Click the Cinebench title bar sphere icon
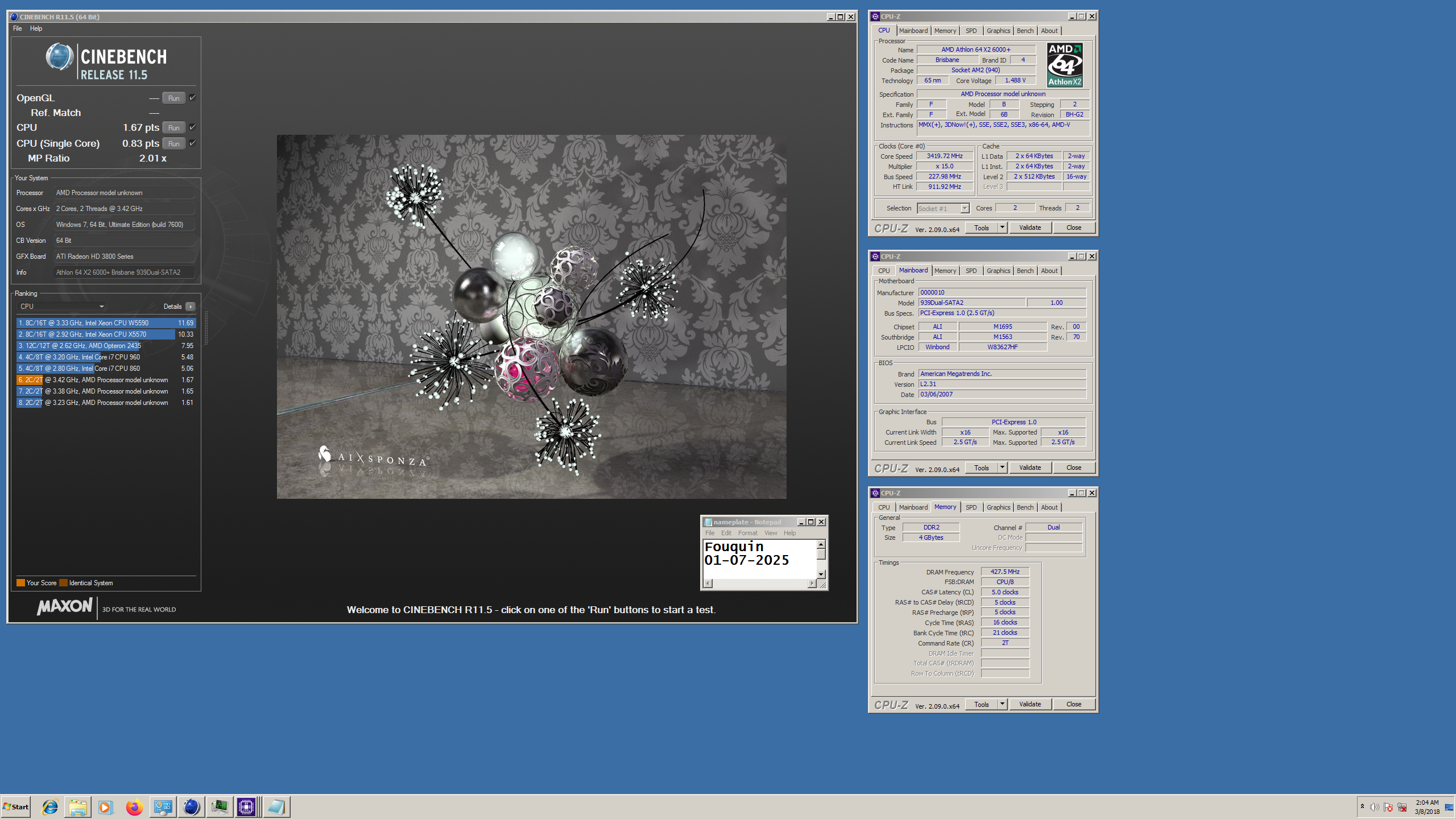This screenshot has width=1456, height=819. tap(14, 16)
